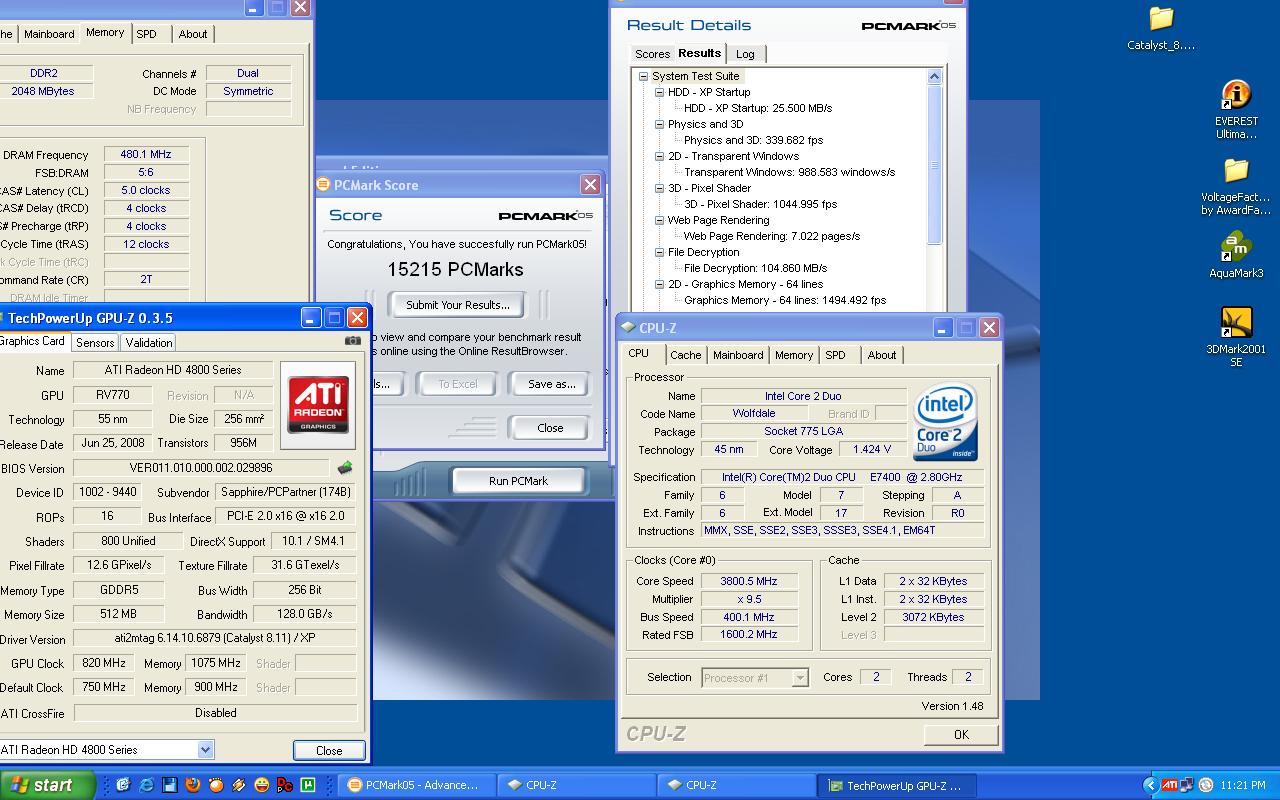The height and width of the screenshot is (800, 1280).
Task: Collapse System Test Suite tree node
Action: (643, 76)
